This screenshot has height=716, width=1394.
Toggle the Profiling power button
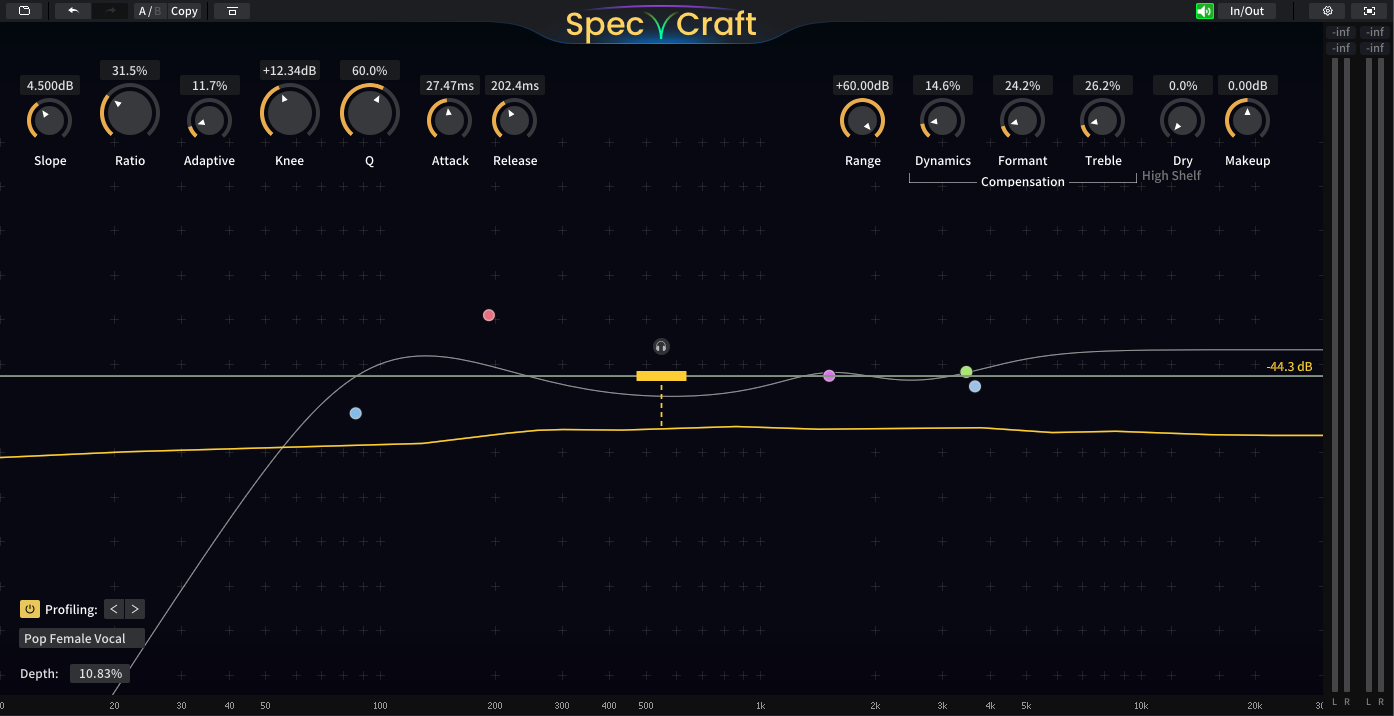pos(30,609)
